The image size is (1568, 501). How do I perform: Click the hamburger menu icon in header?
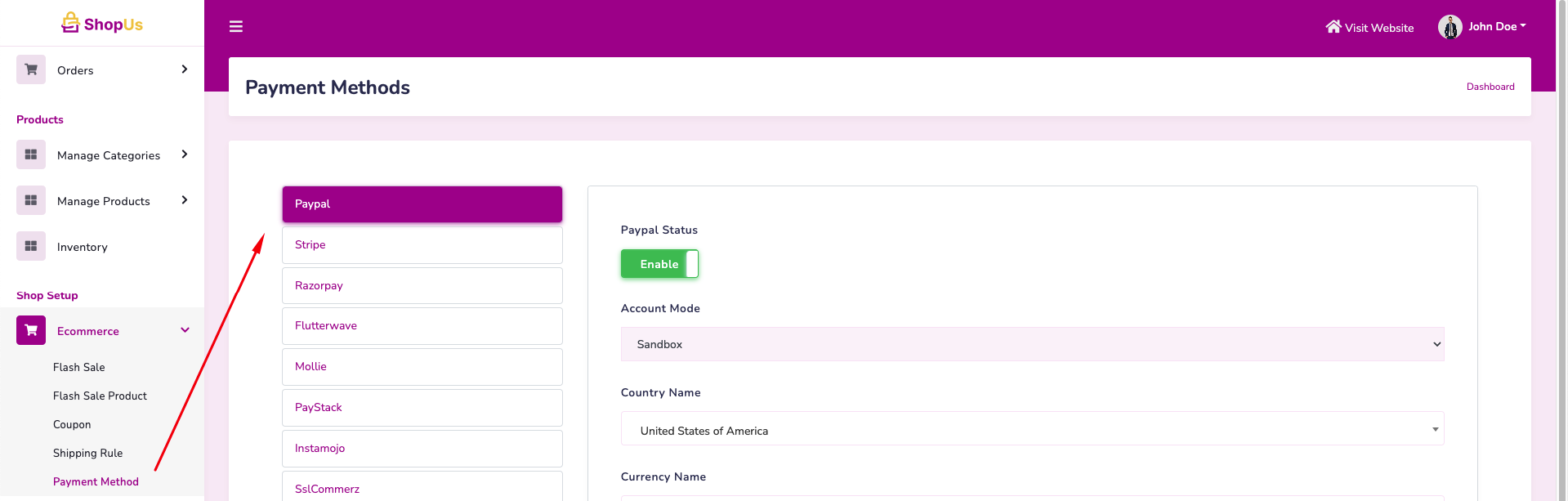(x=236, y=27)
